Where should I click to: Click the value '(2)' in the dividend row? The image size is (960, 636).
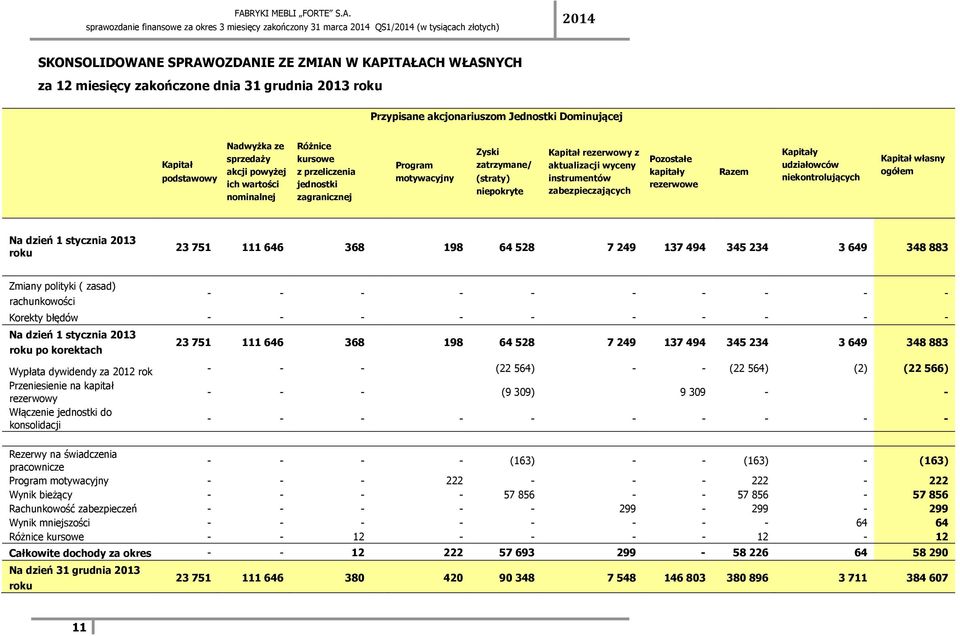[x=860, y=369]
